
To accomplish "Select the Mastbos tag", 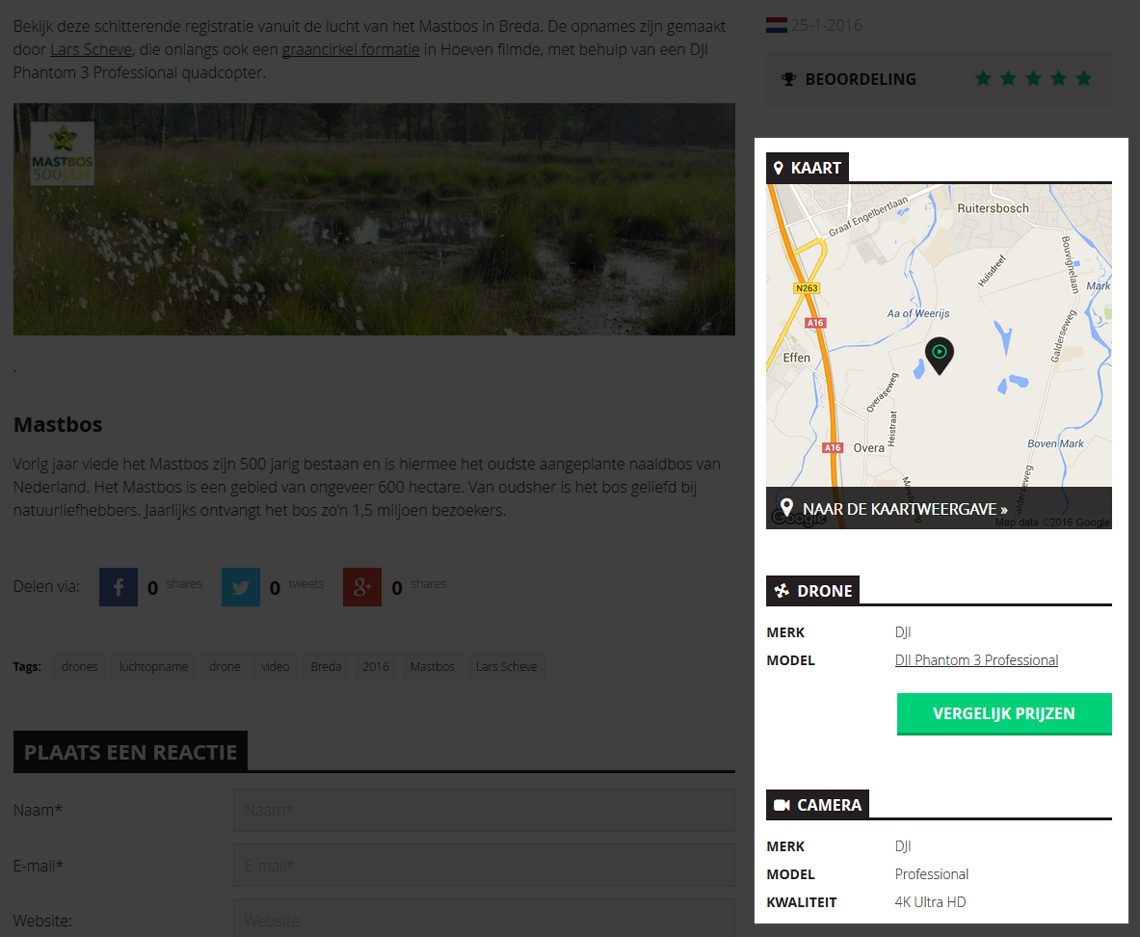I will pos(432,666).
